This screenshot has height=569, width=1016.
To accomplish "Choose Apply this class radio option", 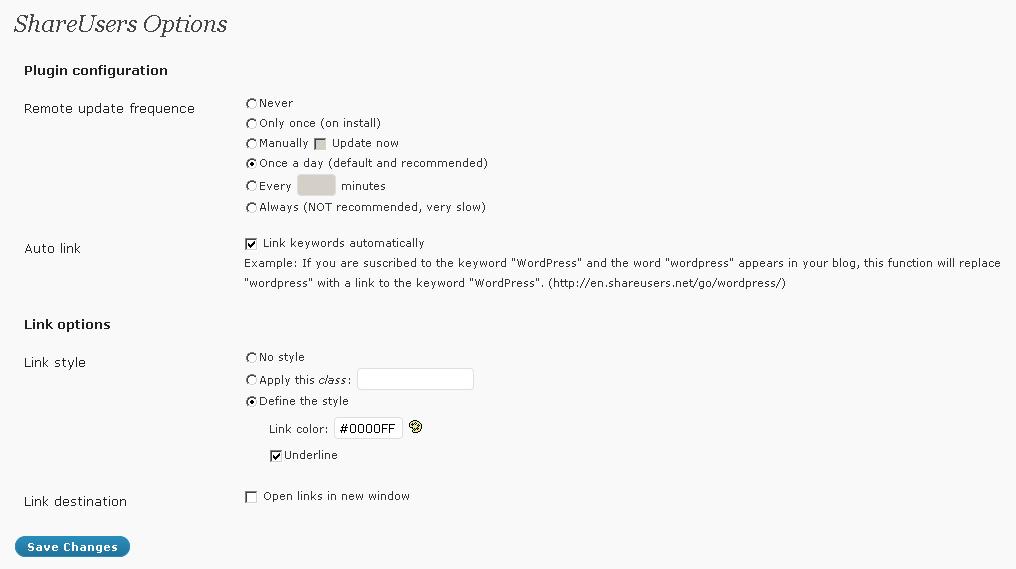I will click(251, 380).
